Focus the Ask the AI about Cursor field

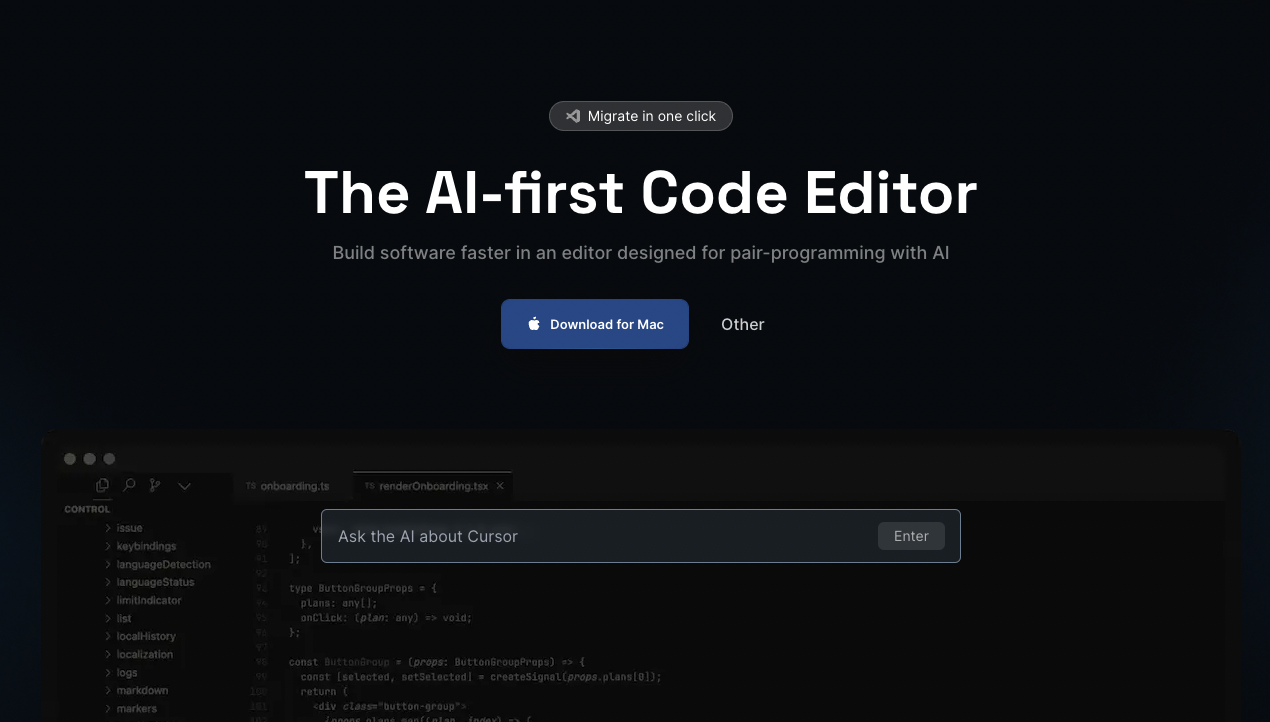point(641,536)
